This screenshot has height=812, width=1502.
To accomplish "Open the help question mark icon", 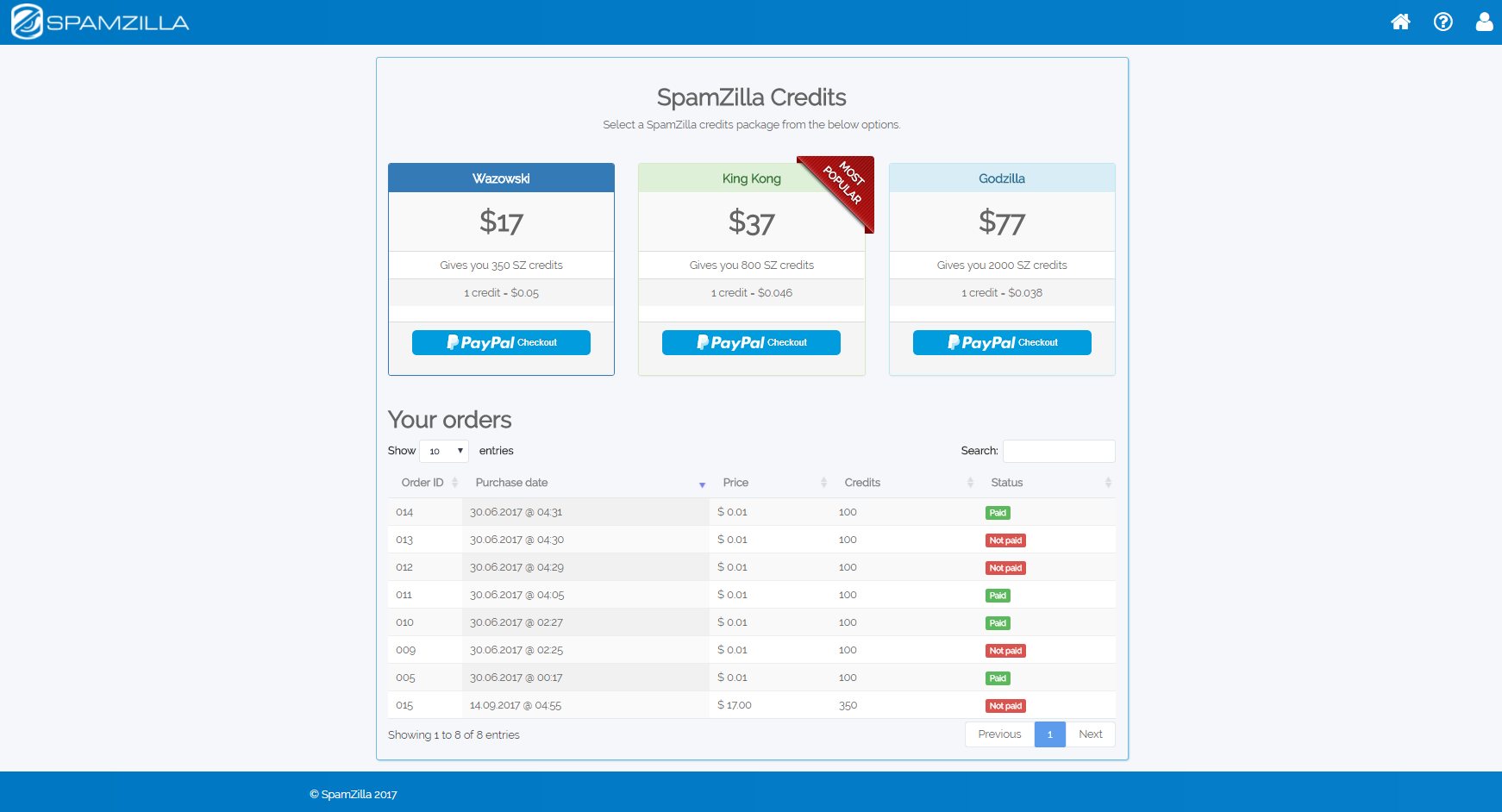I will point(1443,22).
